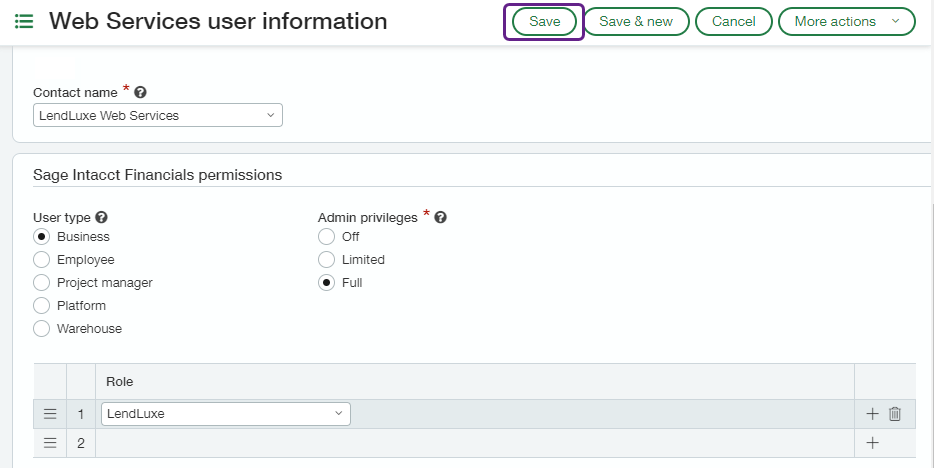Click the drag handle of row 2
The image size is (934, 468).
point(50,443)
